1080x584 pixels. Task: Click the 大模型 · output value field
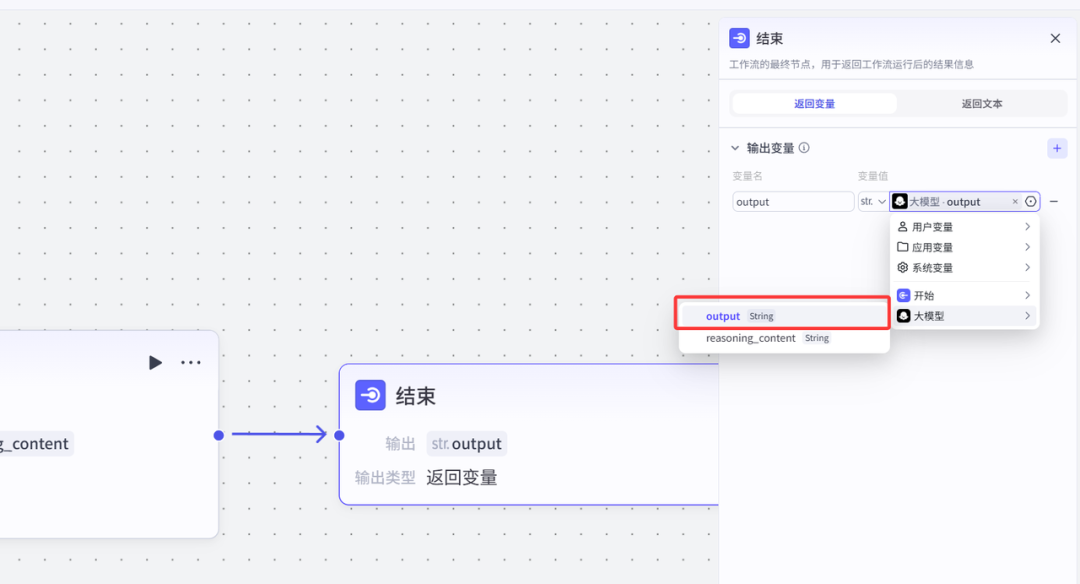pos(964,202)
